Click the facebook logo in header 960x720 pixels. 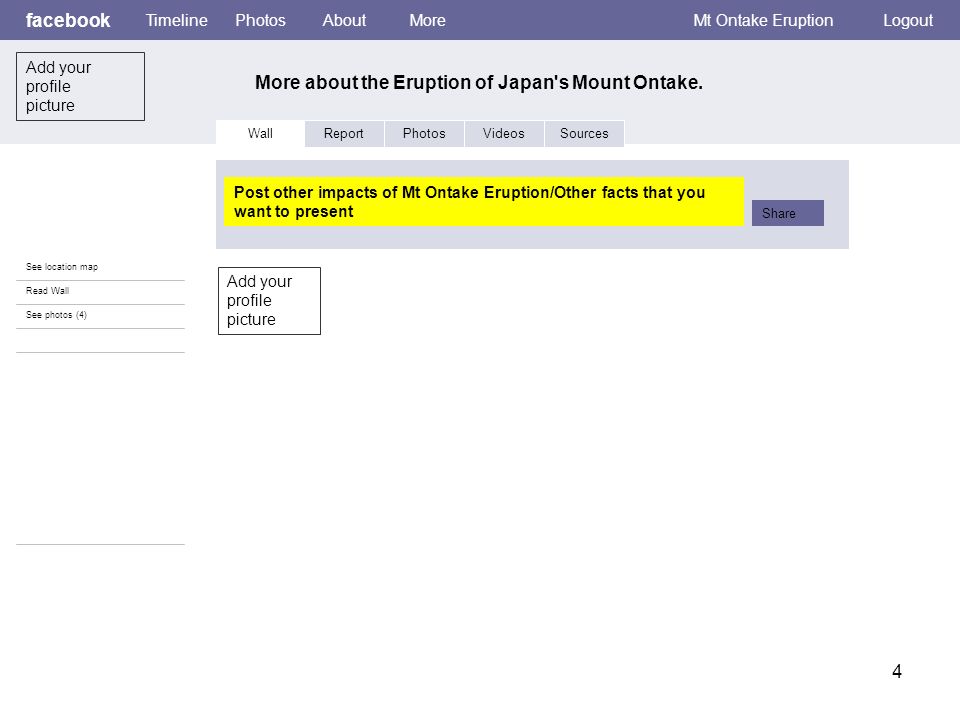pos(67,20)
